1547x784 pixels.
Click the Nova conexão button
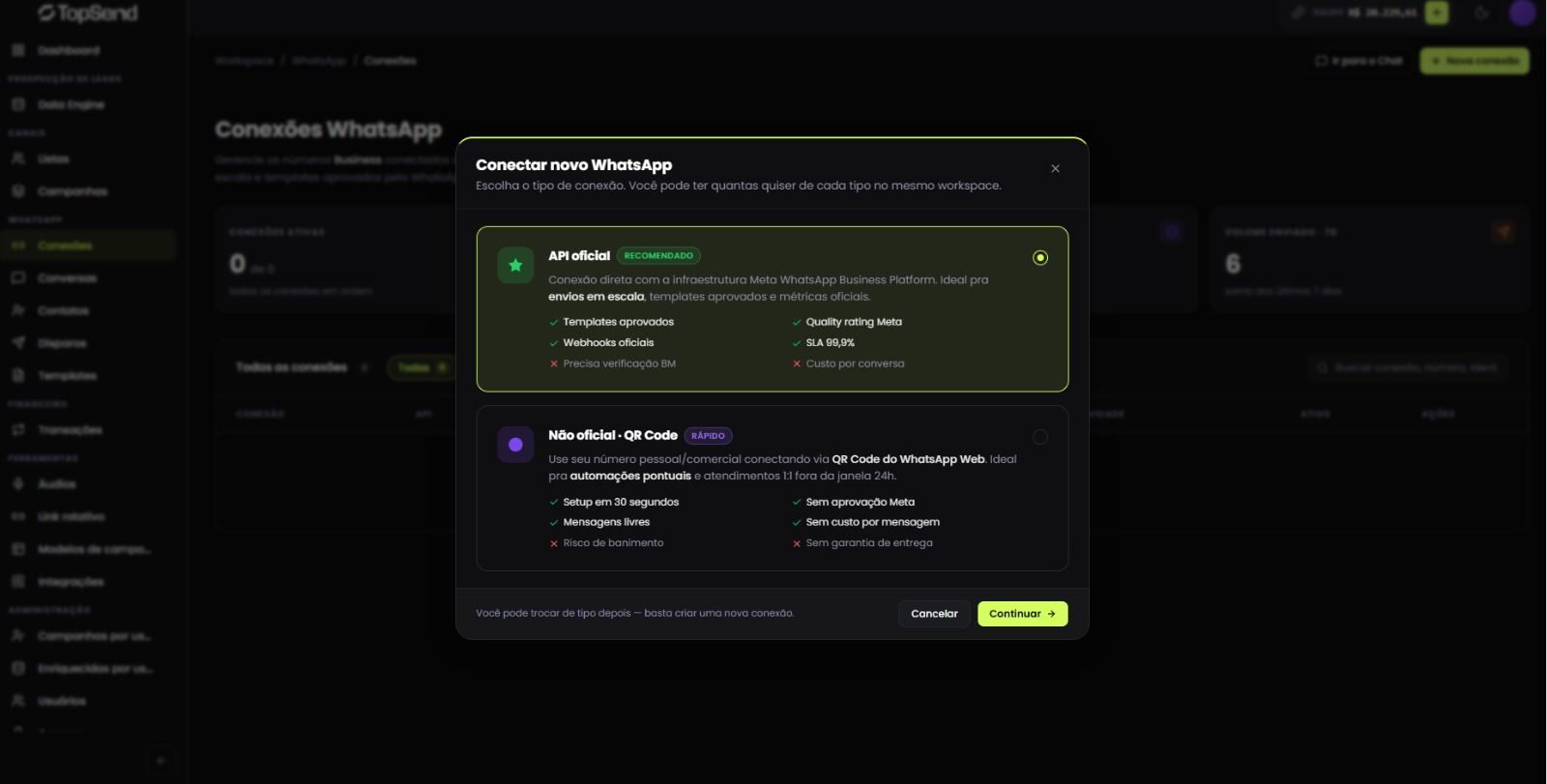[1474, 61]
